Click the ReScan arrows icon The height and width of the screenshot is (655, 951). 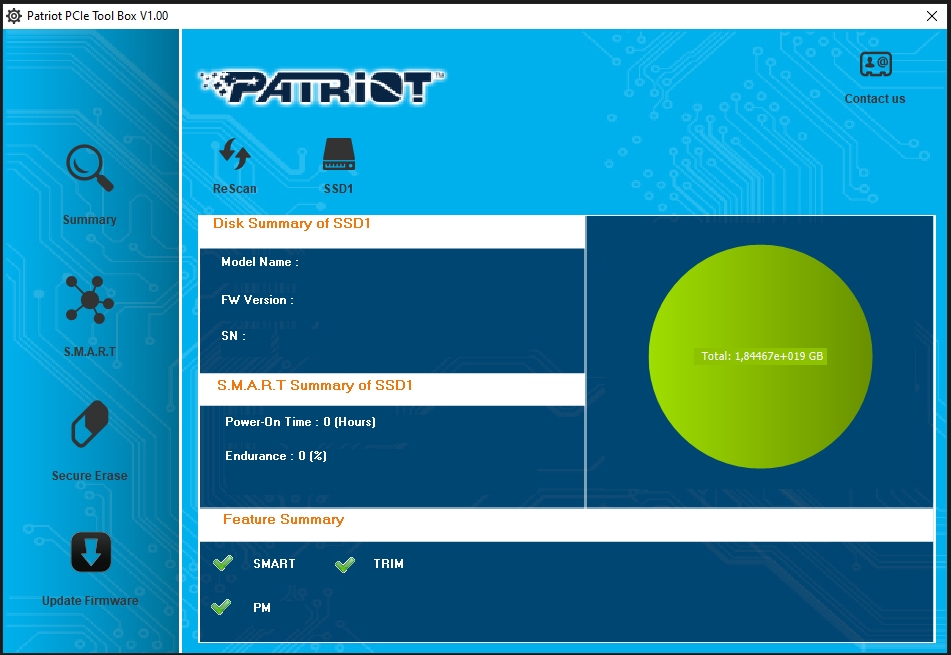pos(235,154)
